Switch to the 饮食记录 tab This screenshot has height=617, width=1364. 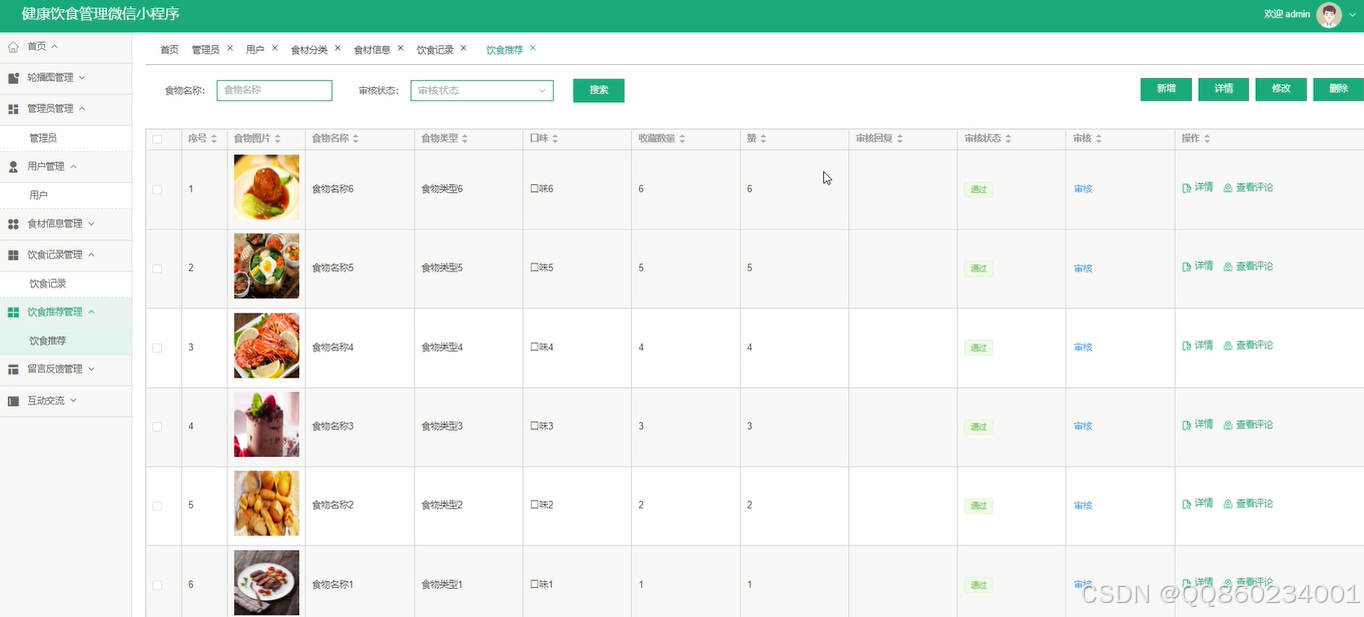pyautogui.click(x=435, y=50)
